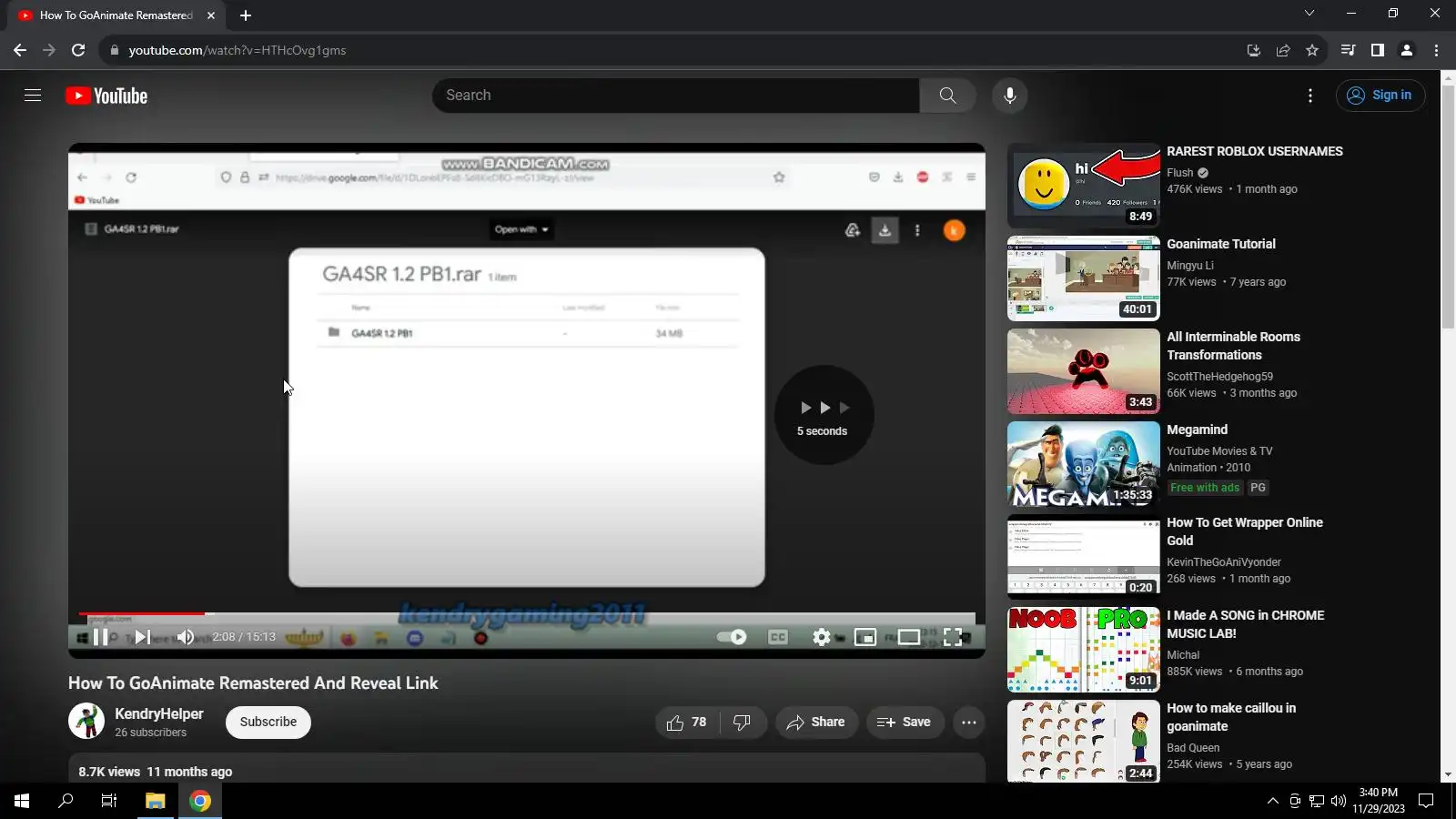Click the search magnifier button

click(x=947, y=96)
